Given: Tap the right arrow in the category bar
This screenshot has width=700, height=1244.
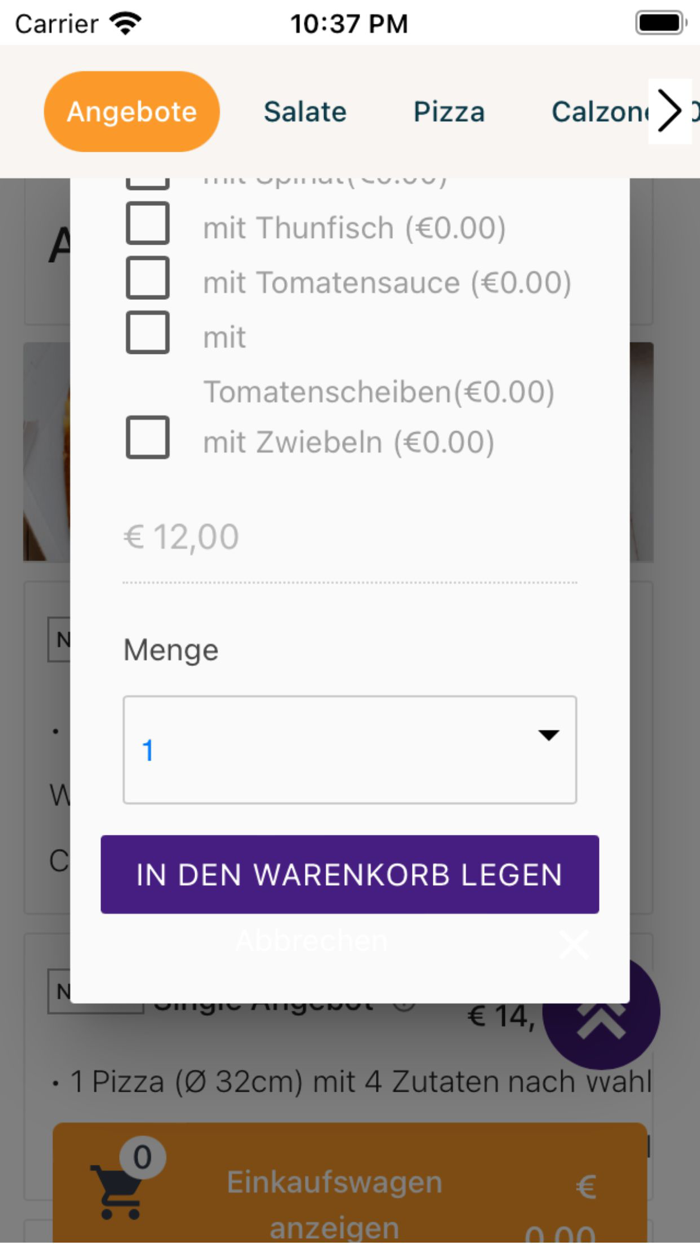Looking at the screenshot, I should (x=670, y=111).
